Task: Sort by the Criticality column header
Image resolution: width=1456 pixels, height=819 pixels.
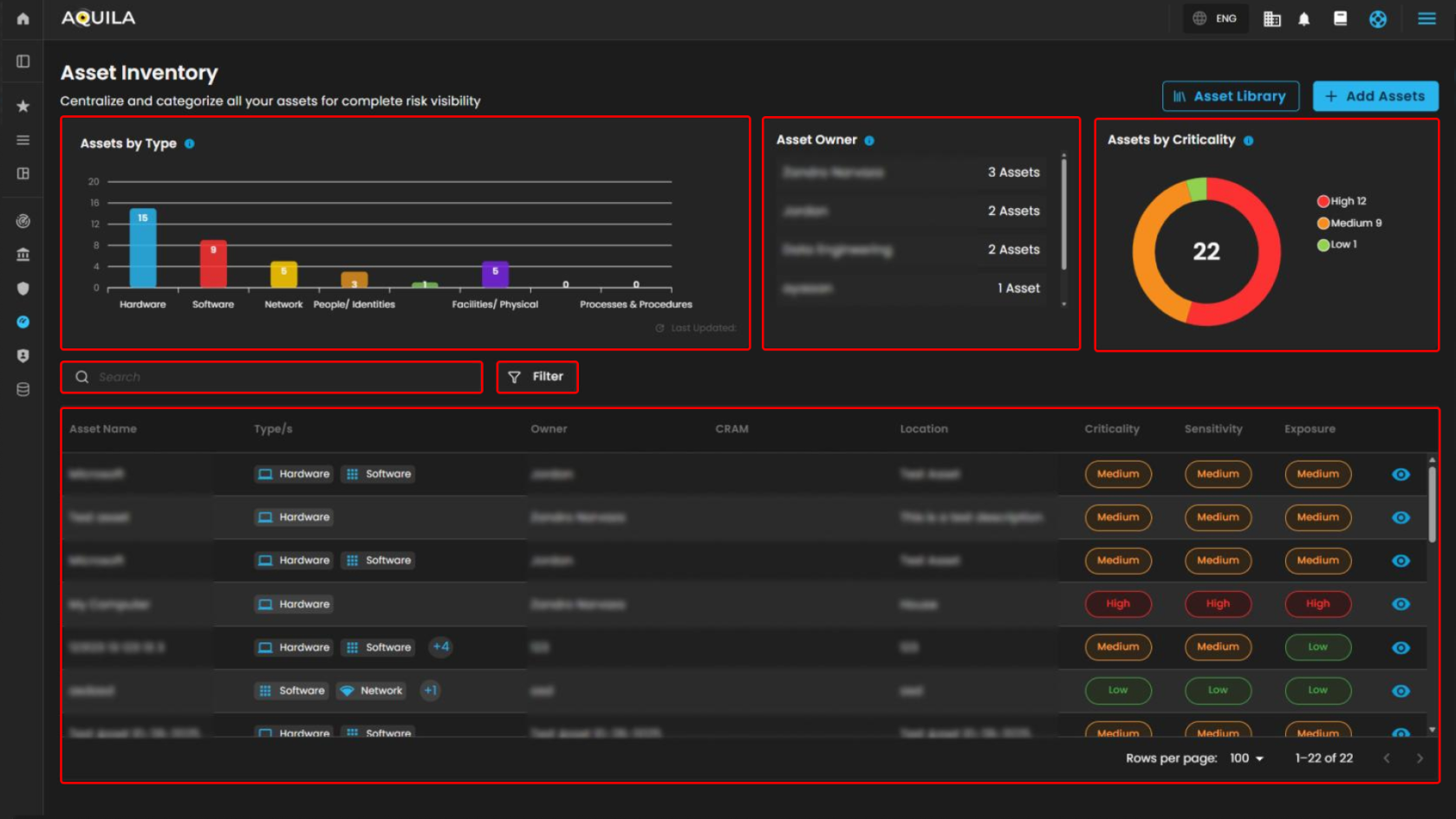Action: [x=1111, y=429]
